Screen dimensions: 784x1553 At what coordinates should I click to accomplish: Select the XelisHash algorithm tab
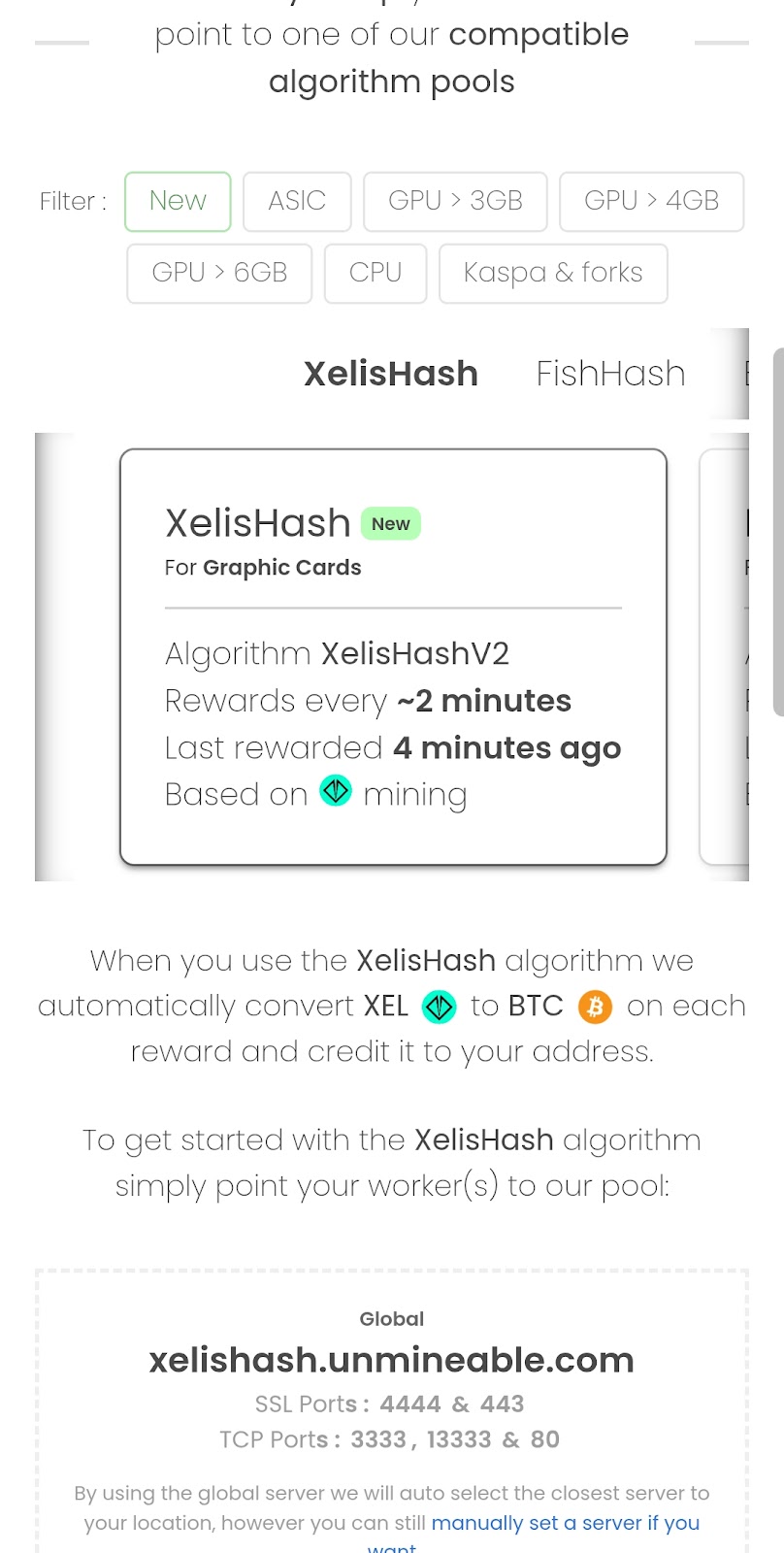click(x=391, y=374)
